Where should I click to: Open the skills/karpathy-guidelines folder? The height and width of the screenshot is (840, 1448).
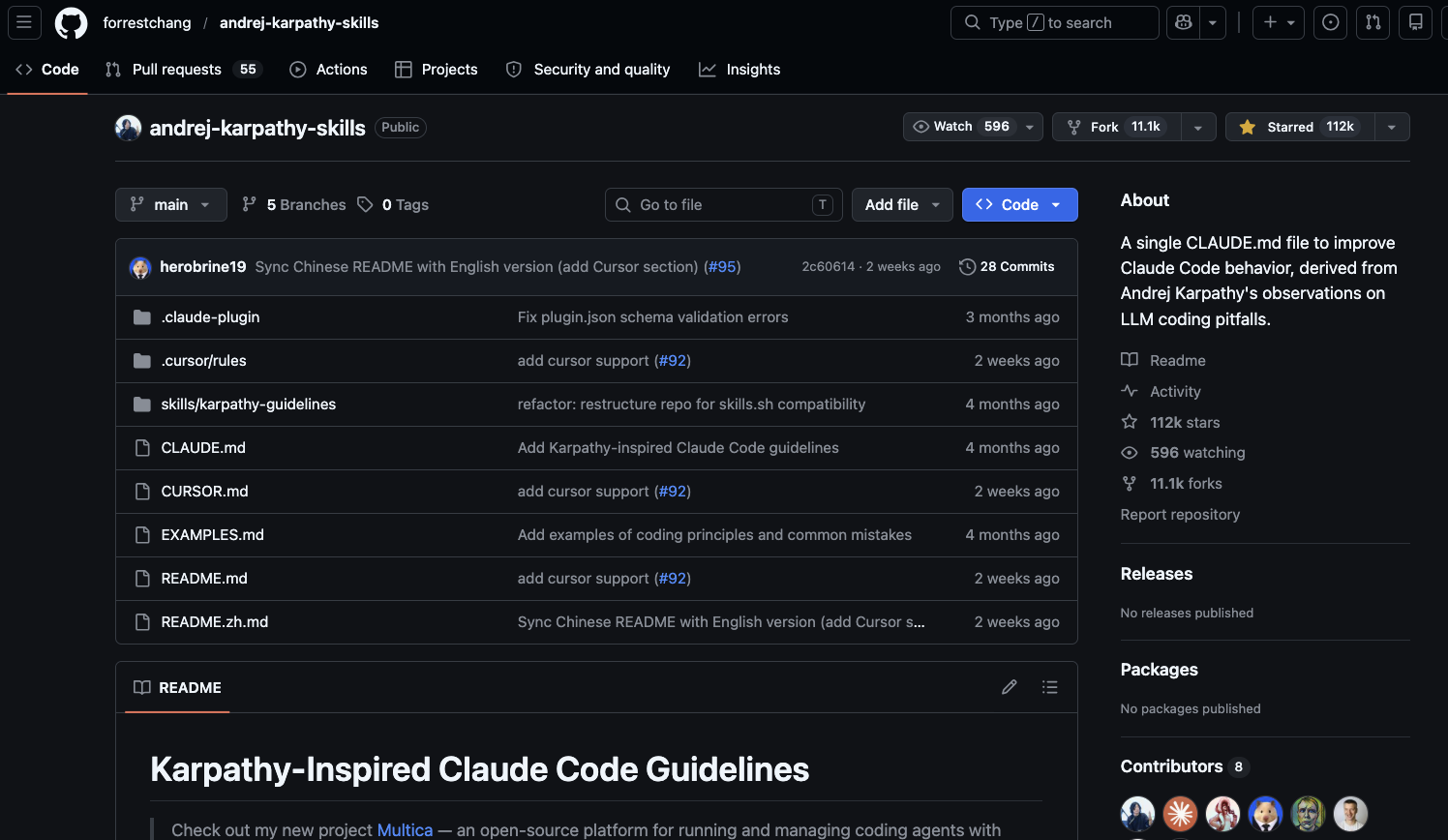point(249,405)
